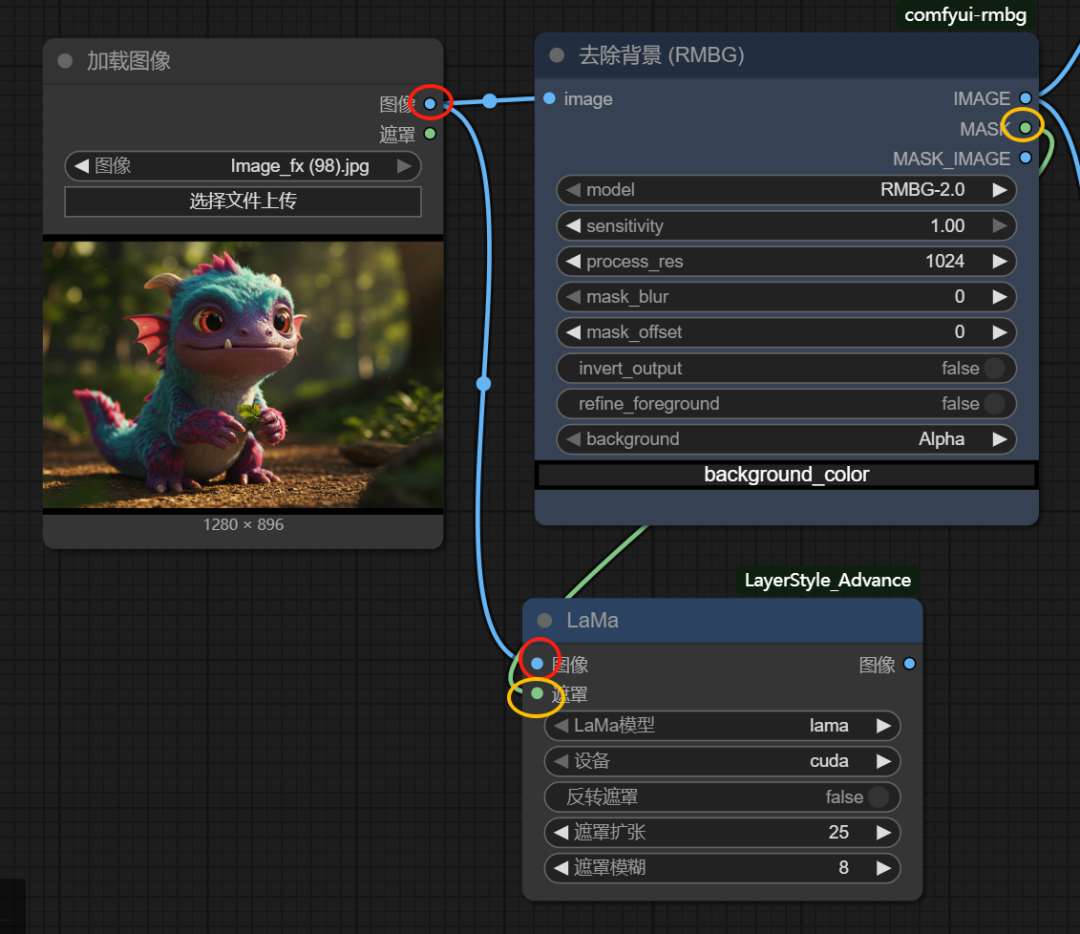Screen dimensions: 1080x934
Task: Increase 遮罩扩张 value with right arrow
Action: click(x=884, y=833)
